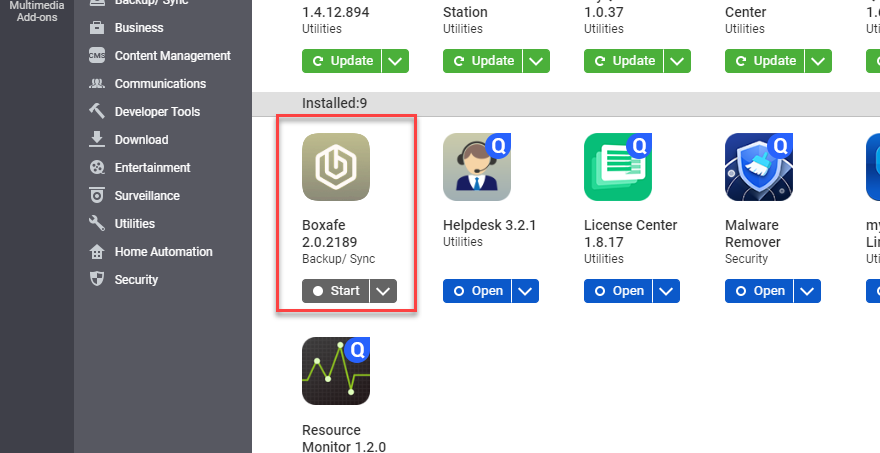This screenshot has width=880, height=453.
Task: Select the Home Automation category
Action: pyautogui.click(x=163, y=252)
